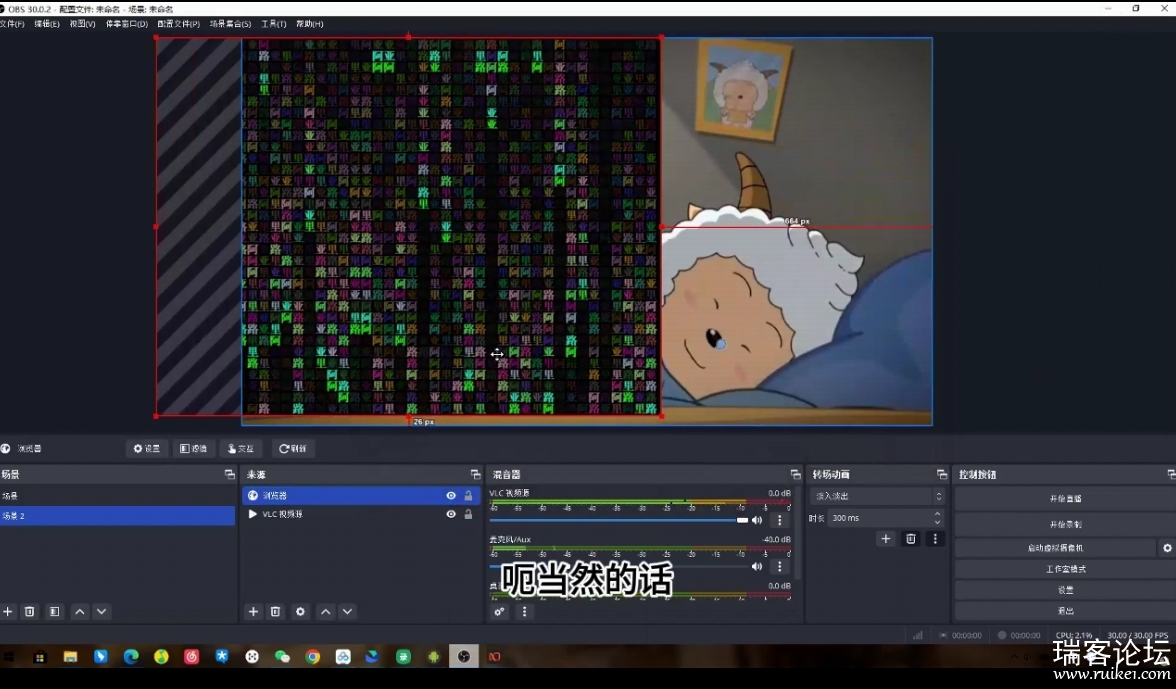1176x689 pixels.
Task: Select scene 场景 2 in list
Action: click(117, 516)
